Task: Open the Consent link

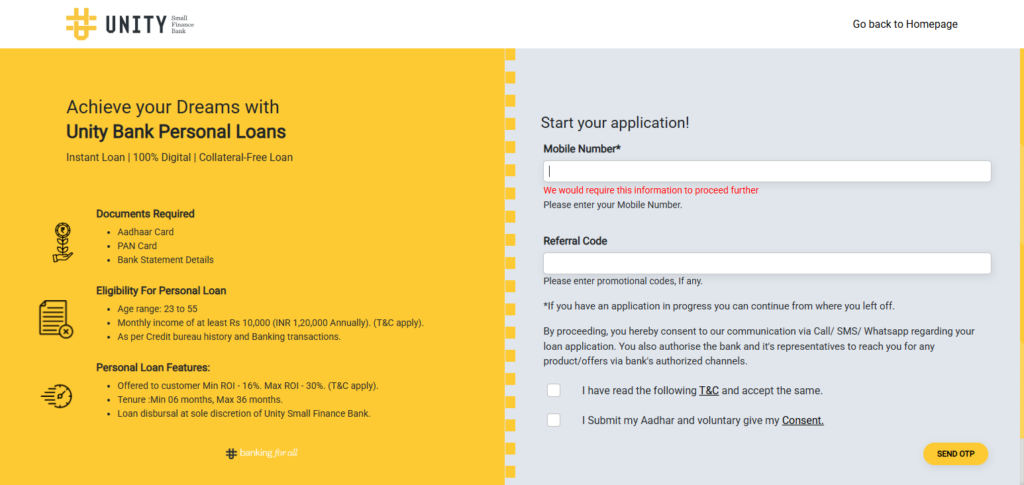Action: point(802,420)
